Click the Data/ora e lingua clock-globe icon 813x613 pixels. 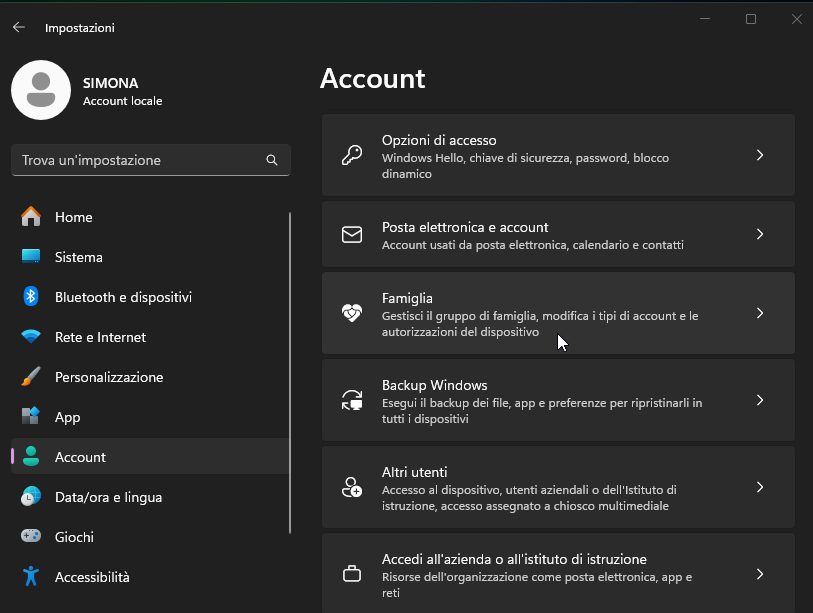(31, 496)
